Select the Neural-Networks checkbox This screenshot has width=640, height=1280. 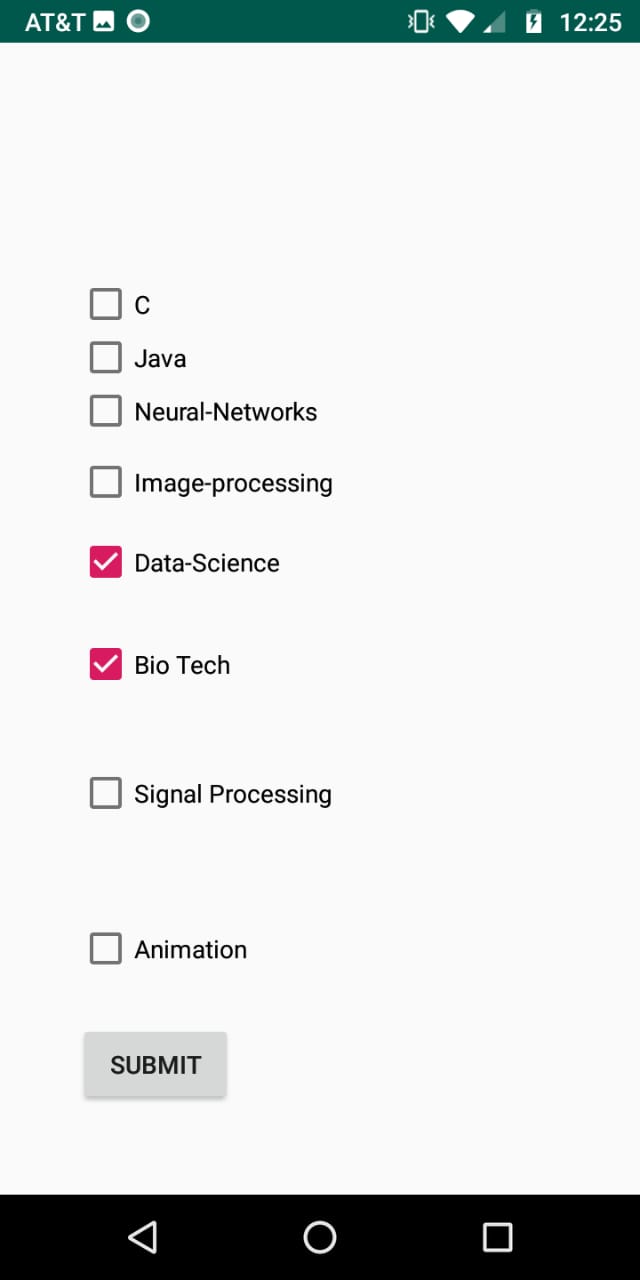click(x=106, y=411)
